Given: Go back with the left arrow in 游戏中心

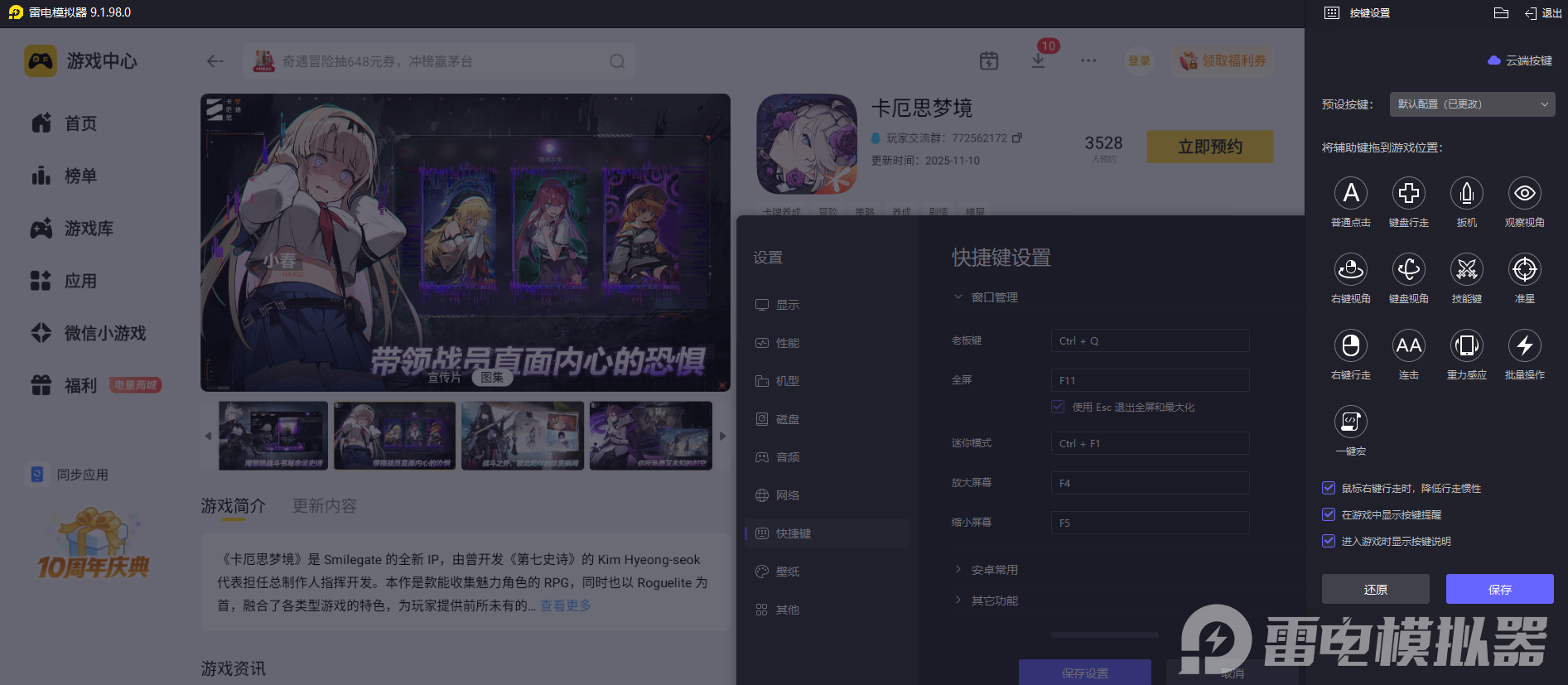Looking at the screenshot, I should pyautogui.click(x=215, y=61).
